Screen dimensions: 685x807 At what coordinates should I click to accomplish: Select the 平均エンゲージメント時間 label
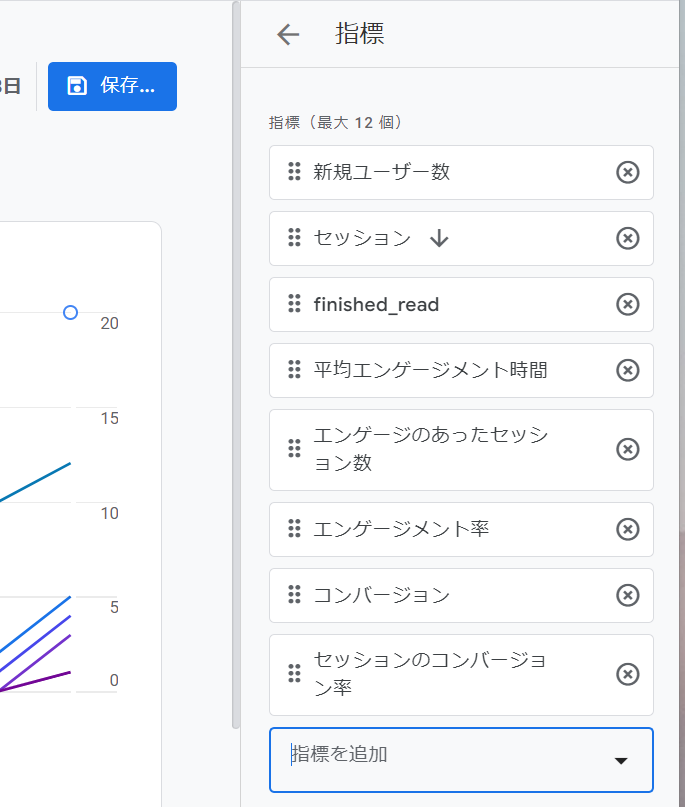(430, 370)
